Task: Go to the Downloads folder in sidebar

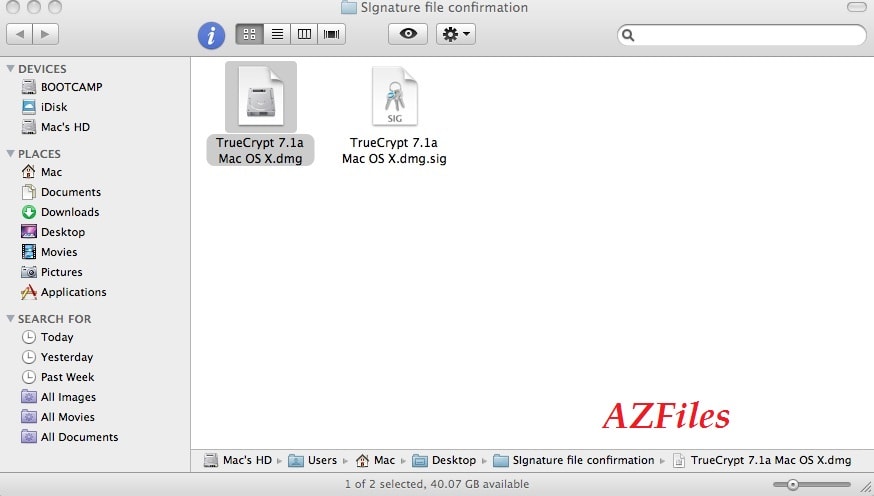Action: point(69,212)
